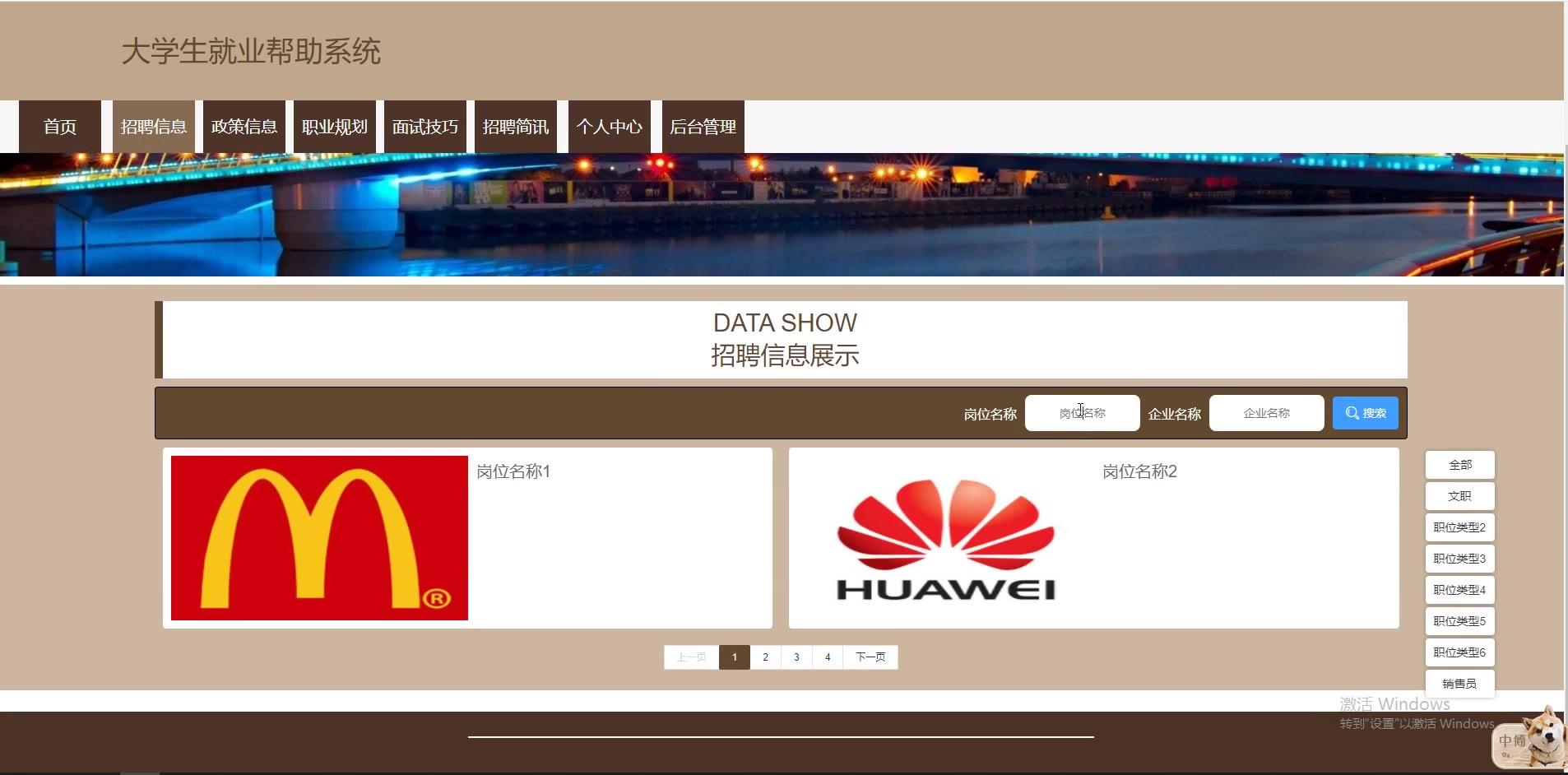Jump to page 2 in pagination

pyautogui.click(x=765, y=657)
